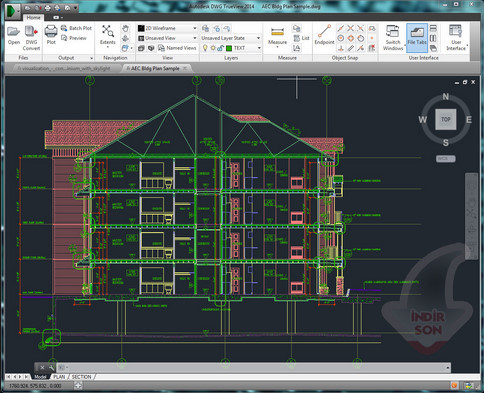
Task: Cascade windows icon
Action: [433, 48]
